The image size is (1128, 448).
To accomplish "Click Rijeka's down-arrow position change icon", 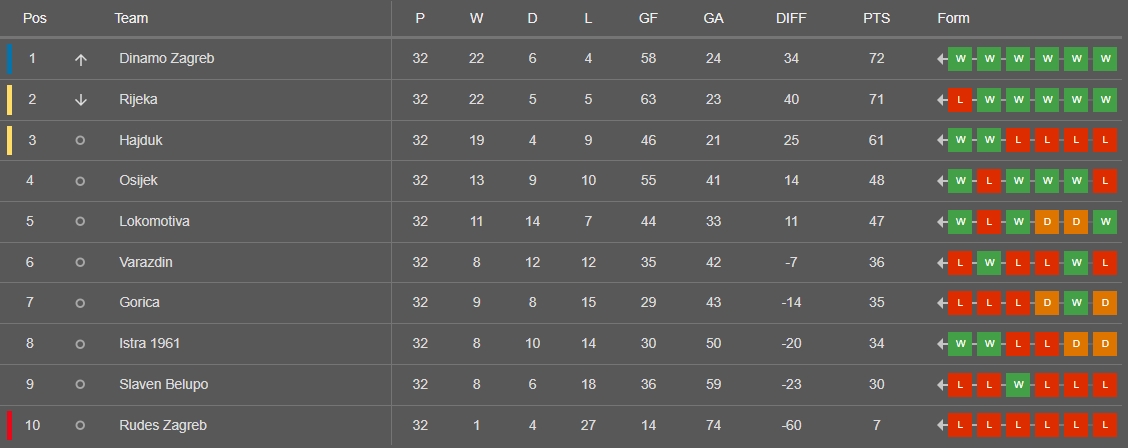I will (81, 100).
